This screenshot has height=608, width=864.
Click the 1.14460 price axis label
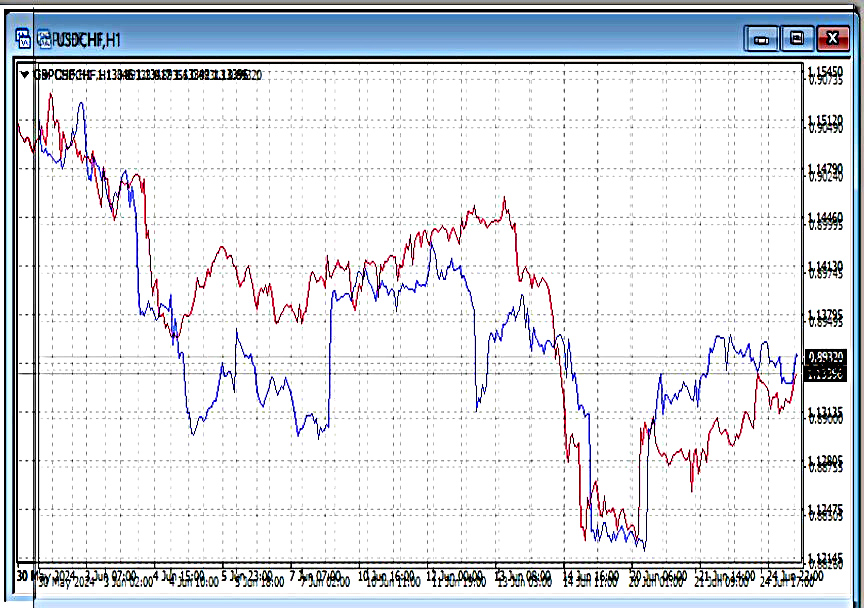(x=825, y=217)
